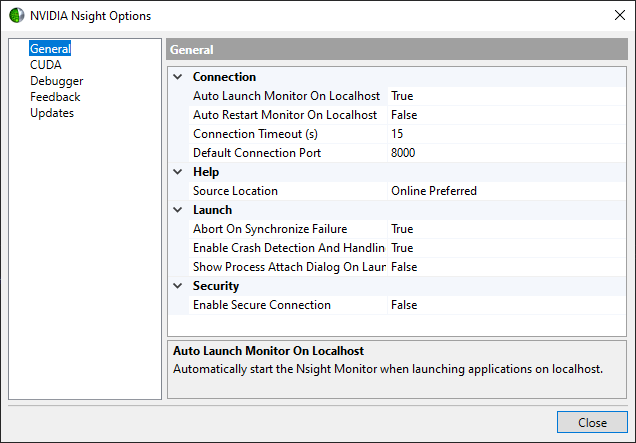Screen dimensions: 636x443
Task: Click True value for Auto Launch Monitor
Action: [507, 96]
